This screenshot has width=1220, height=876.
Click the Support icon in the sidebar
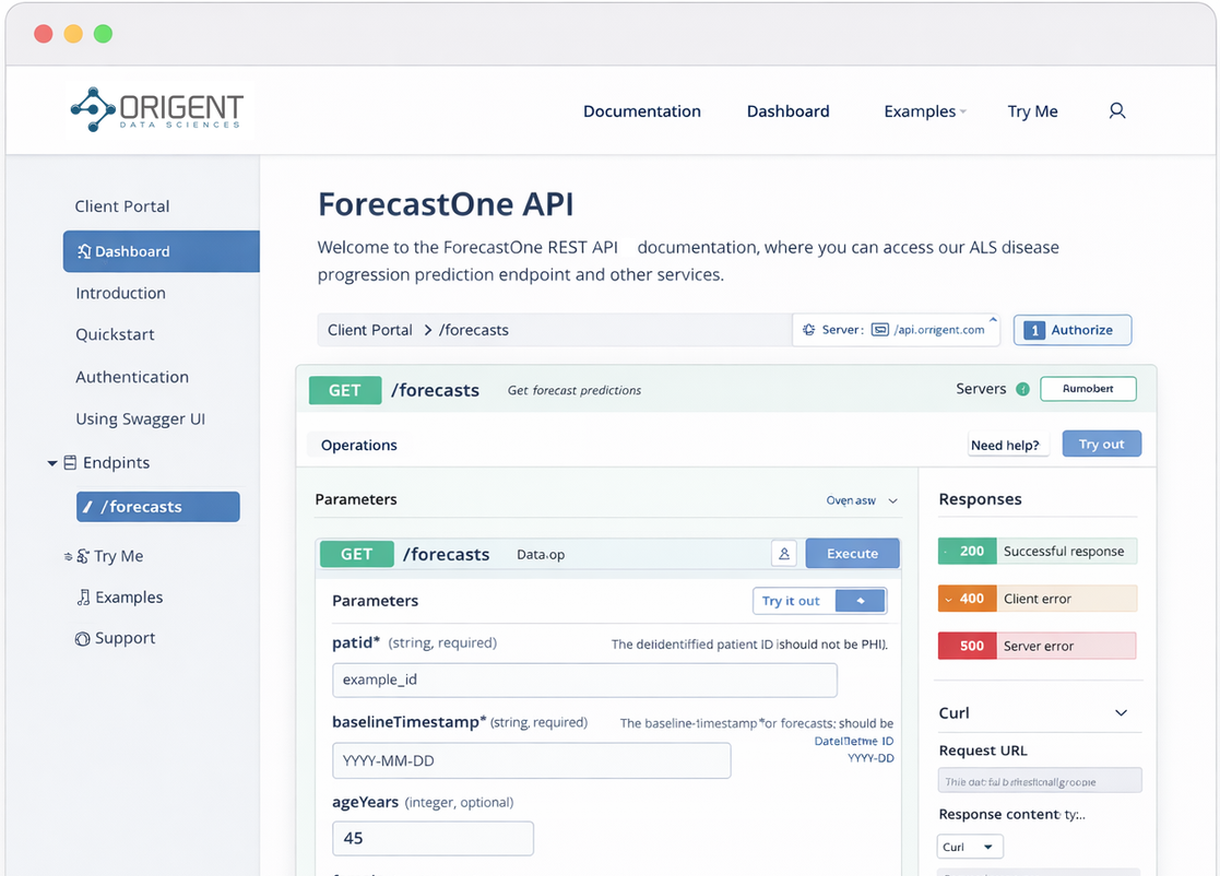[82, 637]
